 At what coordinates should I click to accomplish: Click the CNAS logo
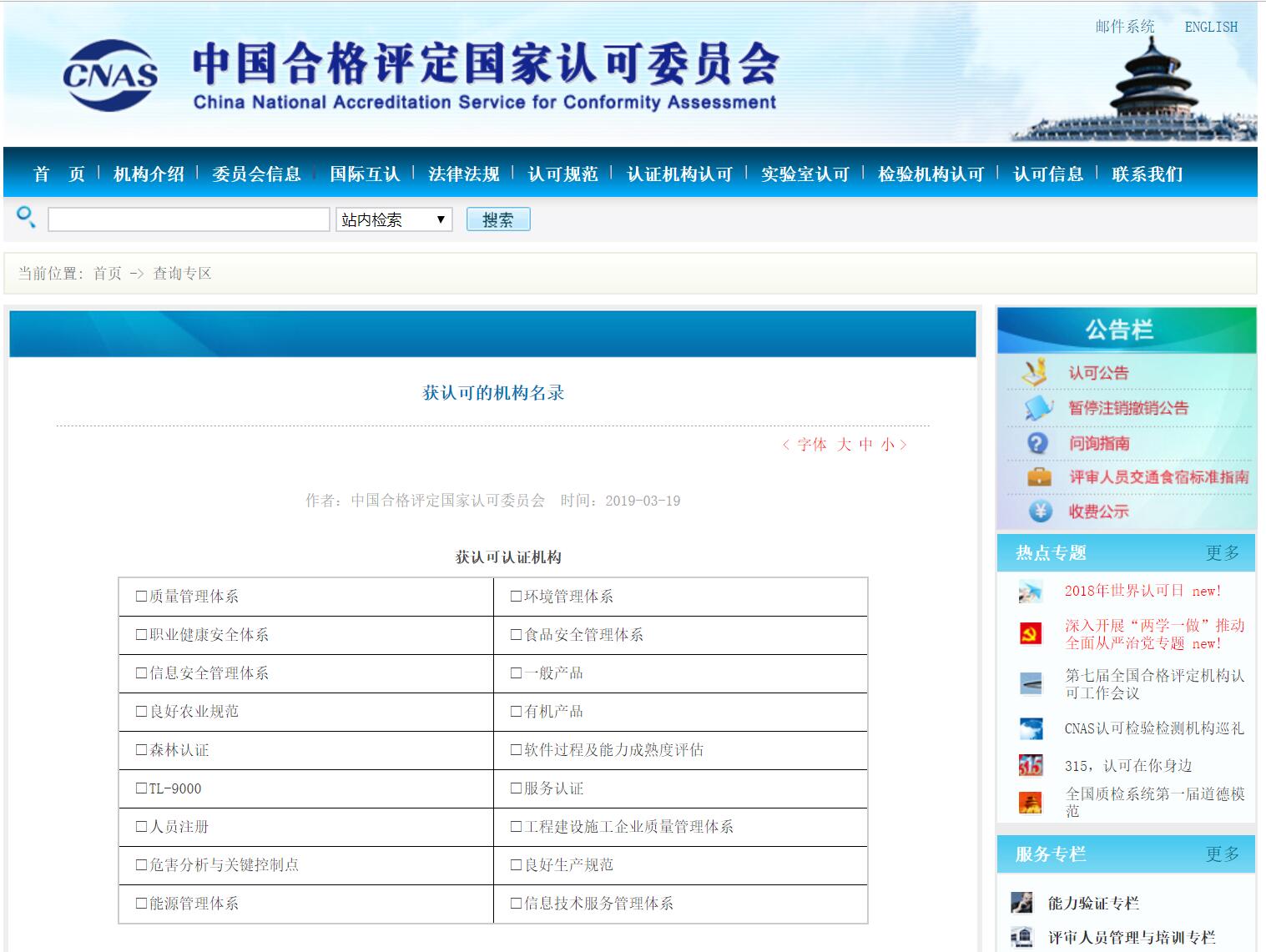pos(110,75)
